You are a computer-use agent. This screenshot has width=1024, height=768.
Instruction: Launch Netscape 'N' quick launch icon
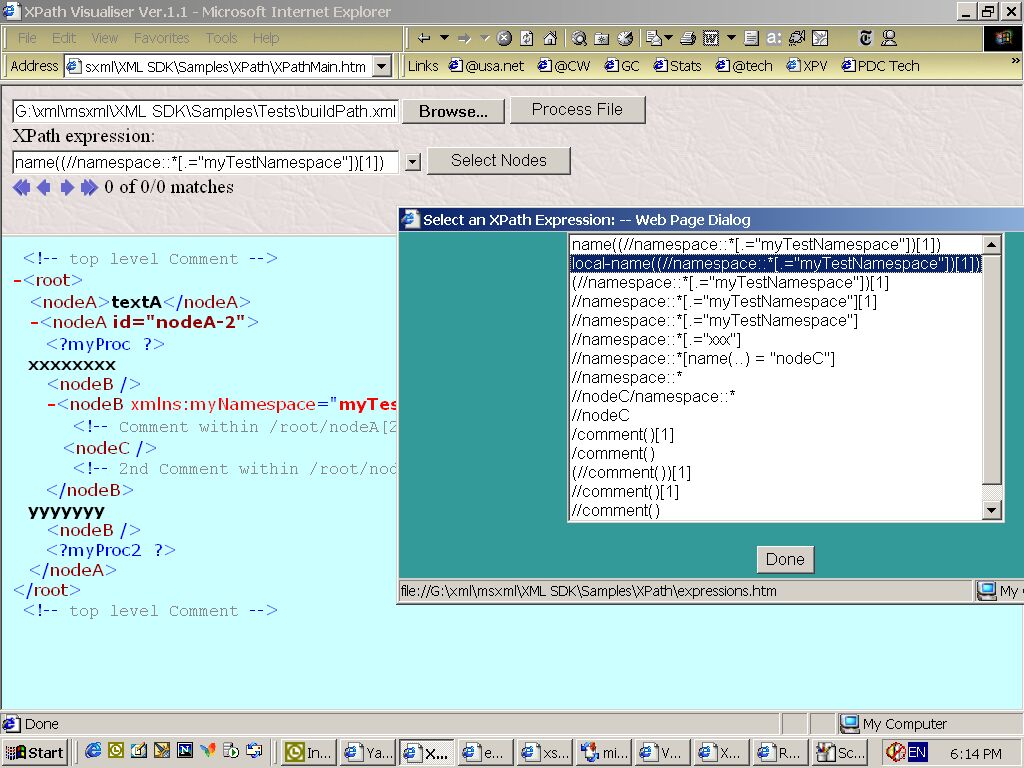coord(185,751)
